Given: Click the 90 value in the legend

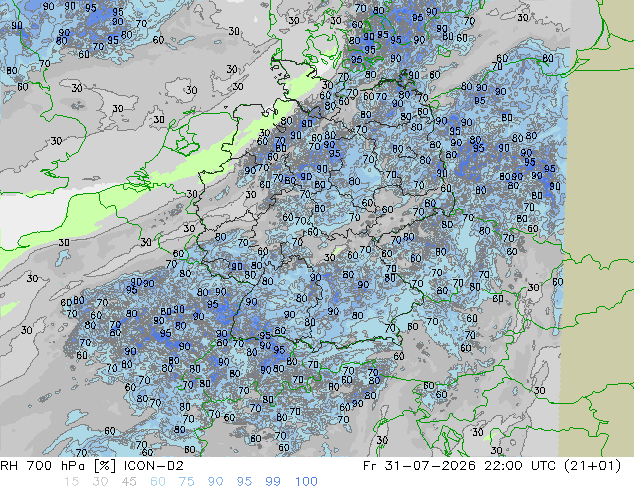Looking at the screenshot, I should pyautogui.click(x=215, y=482).
